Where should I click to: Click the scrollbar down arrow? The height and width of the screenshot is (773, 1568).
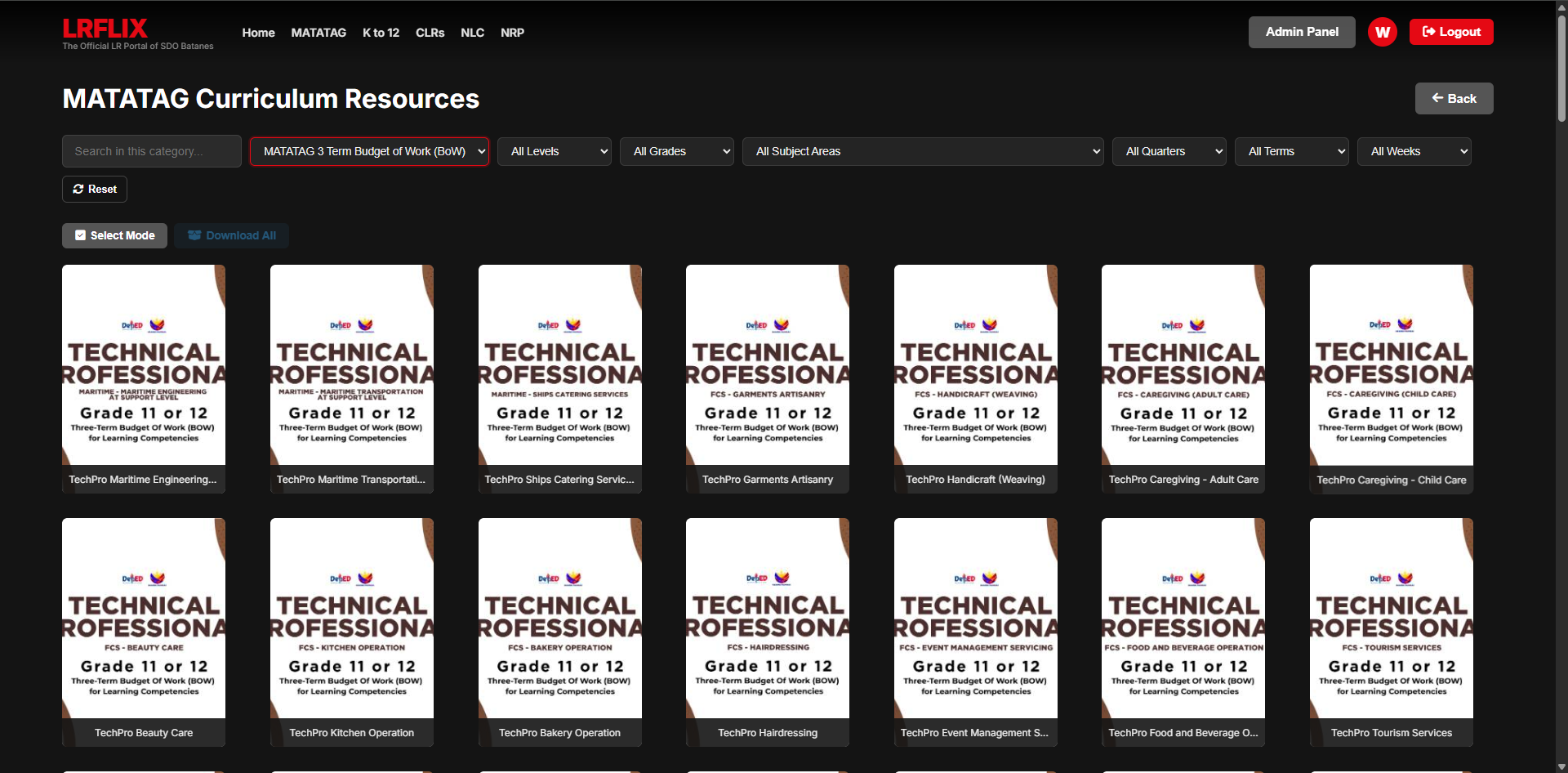(1561, 767)
